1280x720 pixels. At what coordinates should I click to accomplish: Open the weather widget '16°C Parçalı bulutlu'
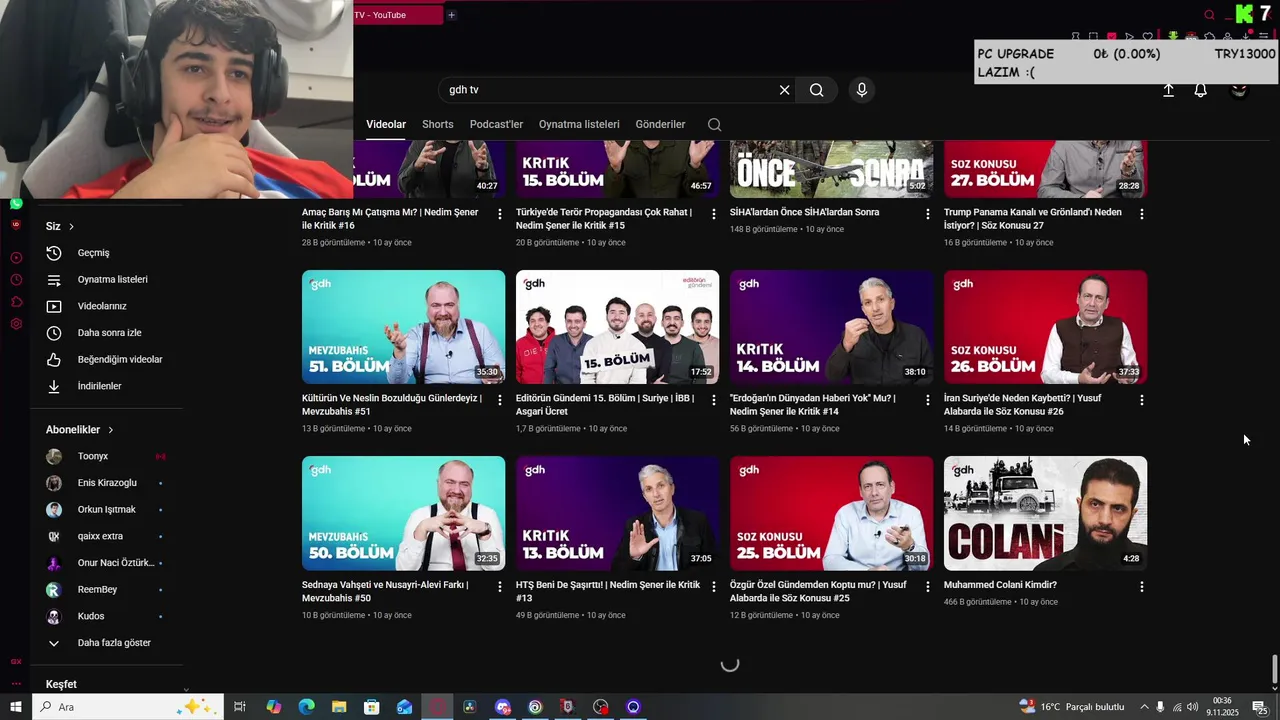pyautogui.click(x=1072, y=707)
